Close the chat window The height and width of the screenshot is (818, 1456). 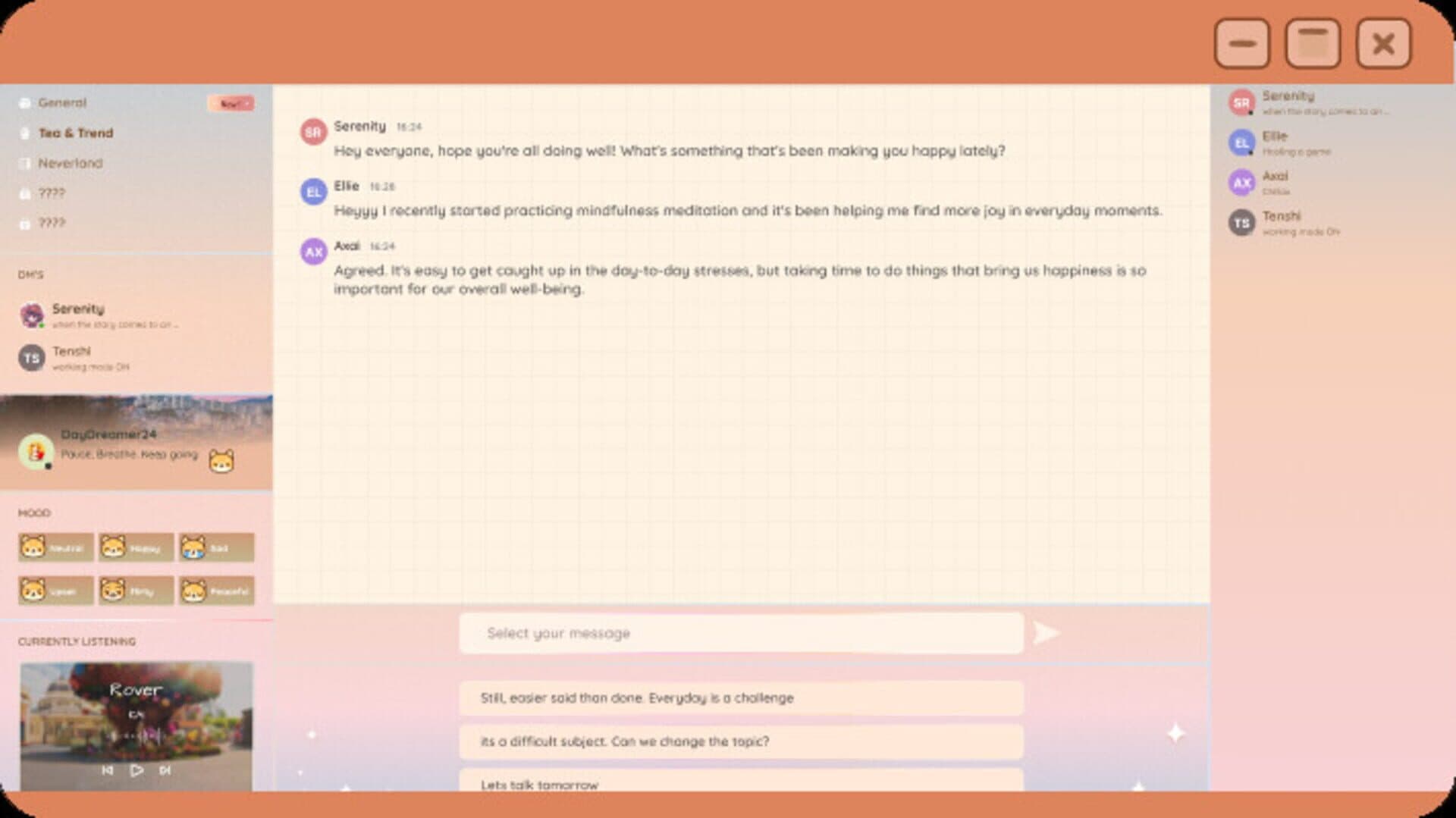[x=1383, y=43]
